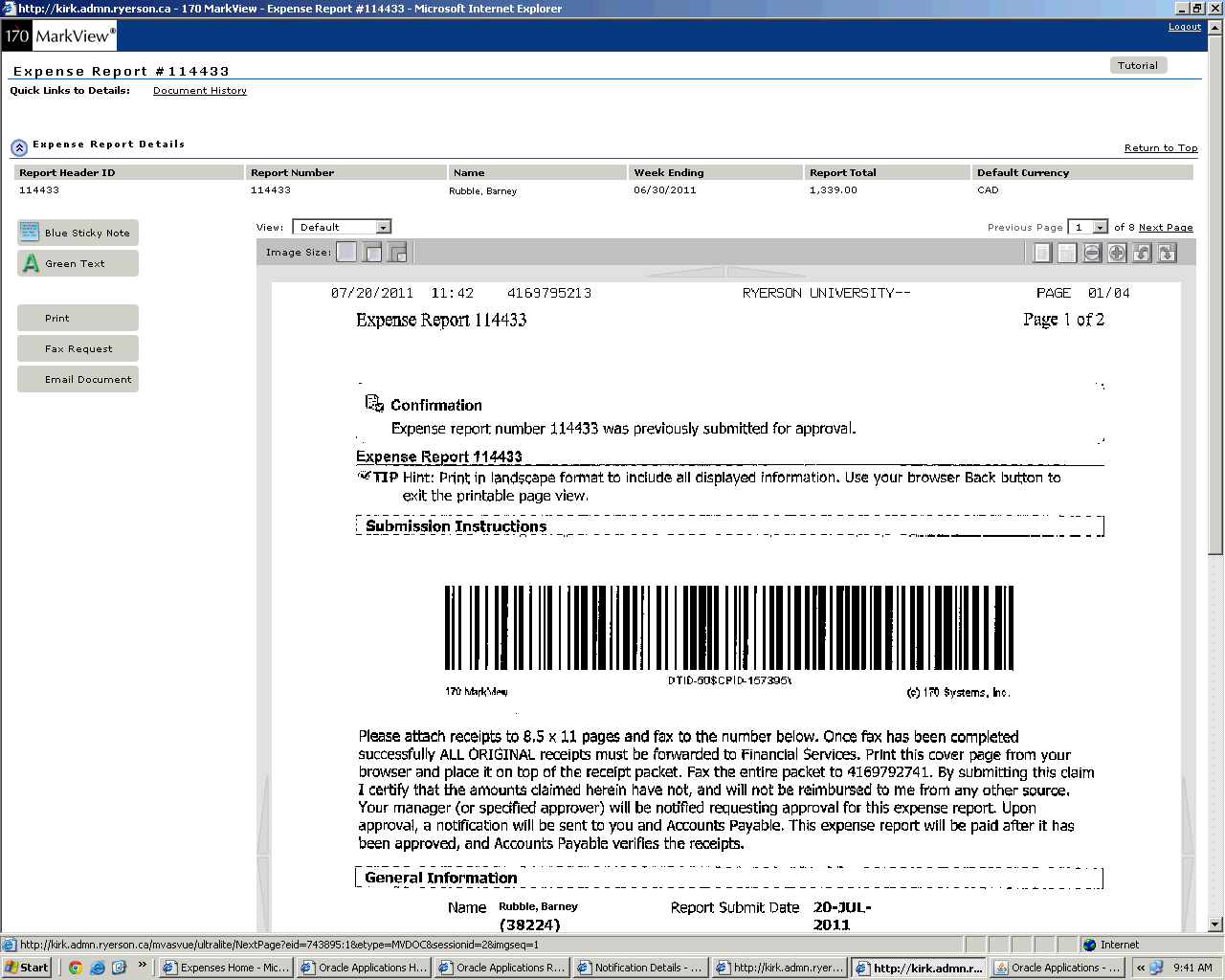1225x980 pixels.
Task: Switch to Expenses Home taskbar window
Action: 226,968
